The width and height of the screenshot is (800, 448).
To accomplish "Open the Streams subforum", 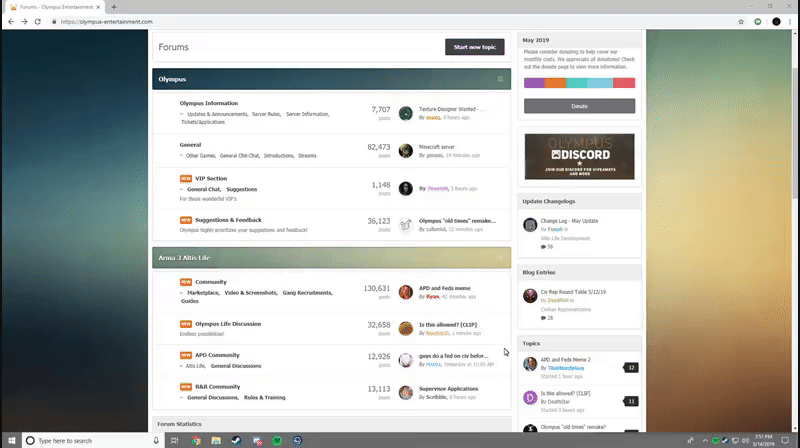I will (x=307, y=156).
